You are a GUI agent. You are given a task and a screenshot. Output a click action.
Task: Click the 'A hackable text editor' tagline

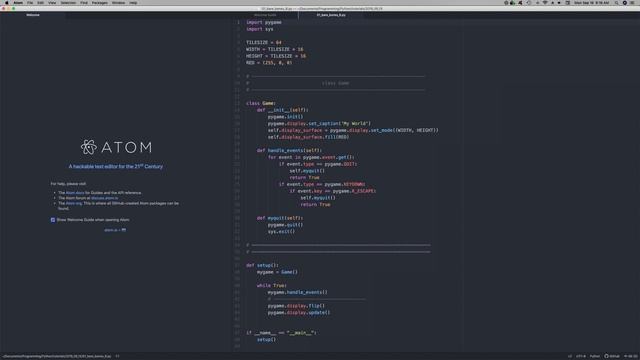tap(116, 167)
